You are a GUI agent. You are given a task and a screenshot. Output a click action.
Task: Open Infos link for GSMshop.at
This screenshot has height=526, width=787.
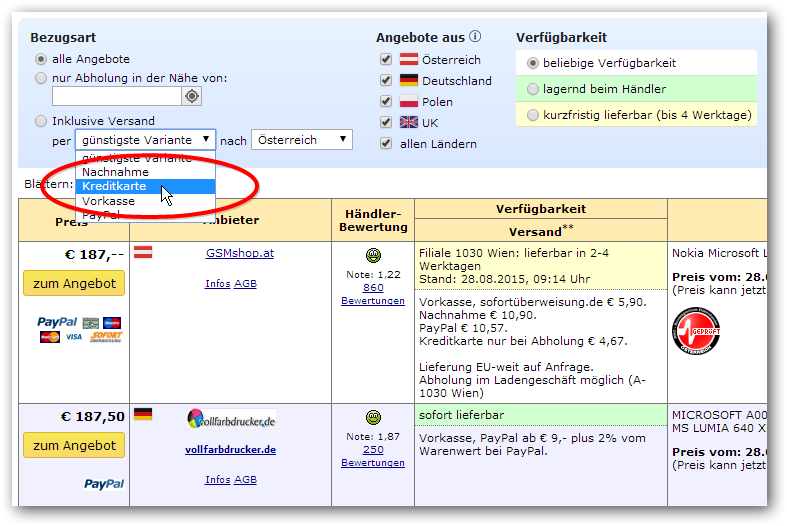[218, 284]
